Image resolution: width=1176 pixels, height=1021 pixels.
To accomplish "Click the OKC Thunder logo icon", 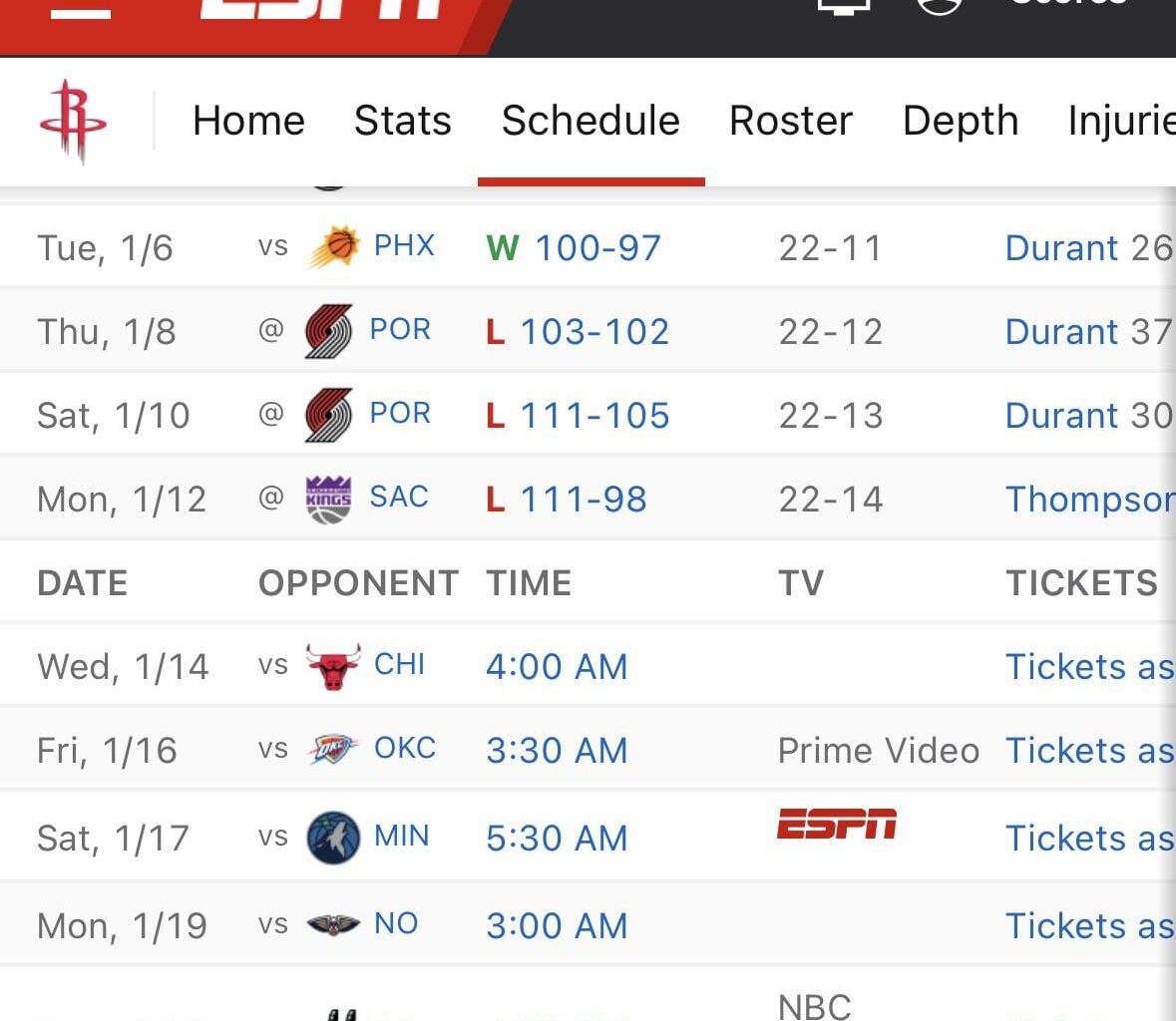I will [333, 750].
